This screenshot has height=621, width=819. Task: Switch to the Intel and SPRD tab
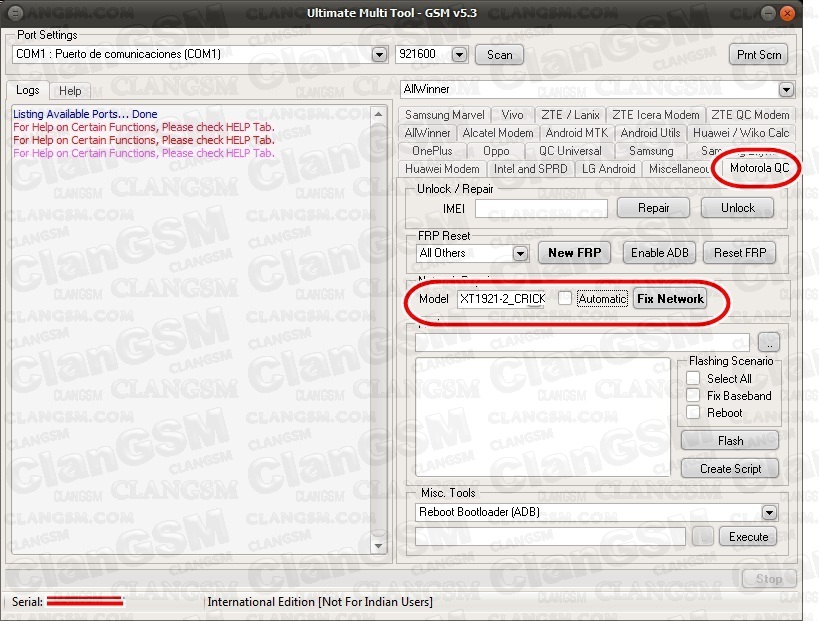[x=530, y=169]
